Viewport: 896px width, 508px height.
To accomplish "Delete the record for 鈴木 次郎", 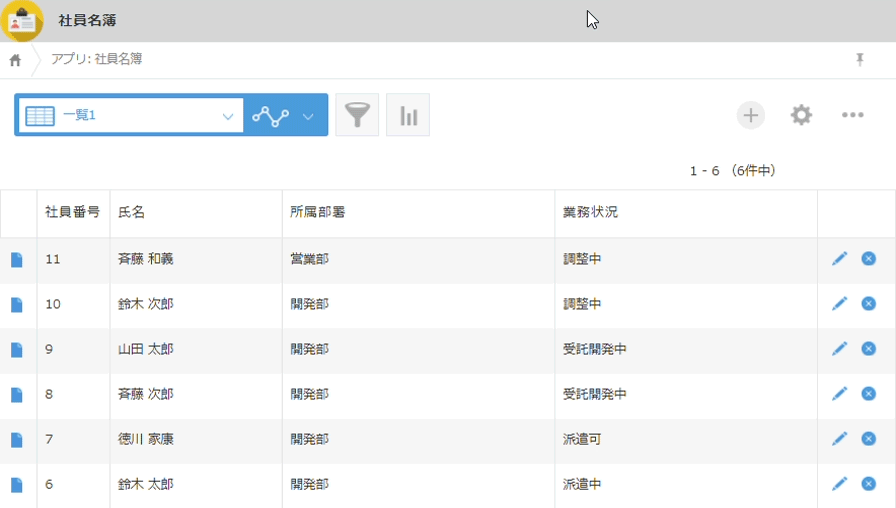I will click(868, 303).
